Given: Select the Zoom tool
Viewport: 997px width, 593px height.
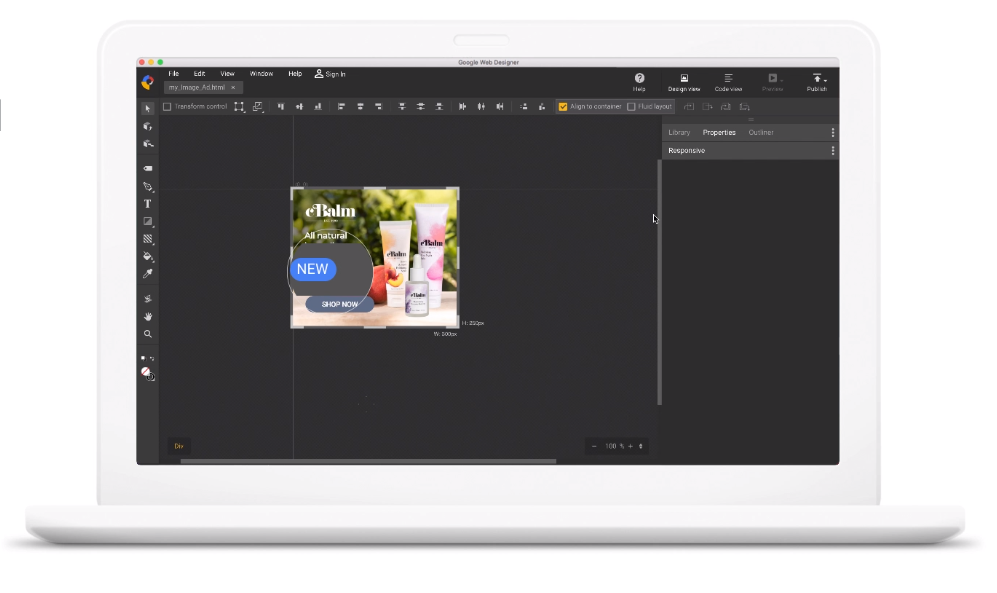Looking at the screenshot, I should (x=147, y=334).
